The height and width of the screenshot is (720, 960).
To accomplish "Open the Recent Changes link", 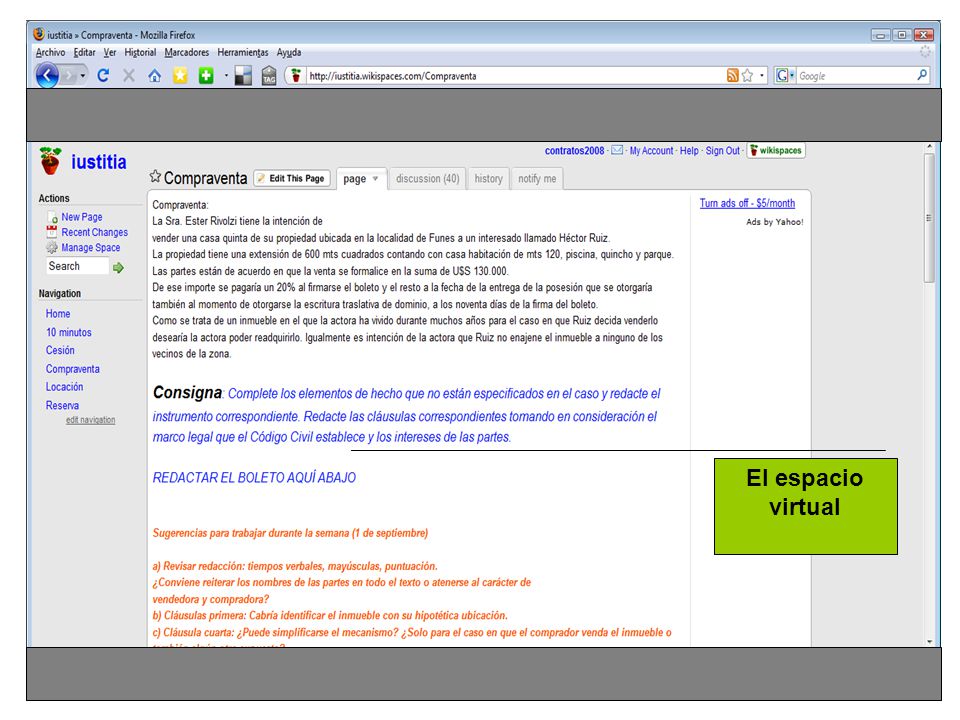I will tap(94, 232).
